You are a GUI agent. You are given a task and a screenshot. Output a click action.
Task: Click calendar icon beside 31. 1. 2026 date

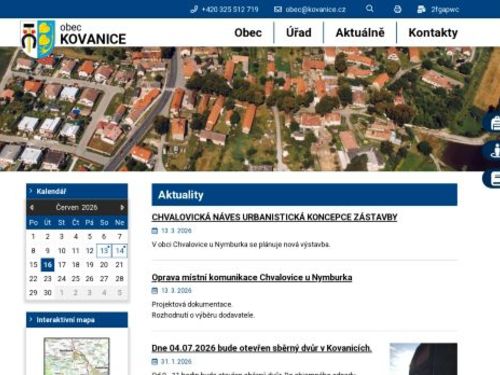(x=155, y=361)
